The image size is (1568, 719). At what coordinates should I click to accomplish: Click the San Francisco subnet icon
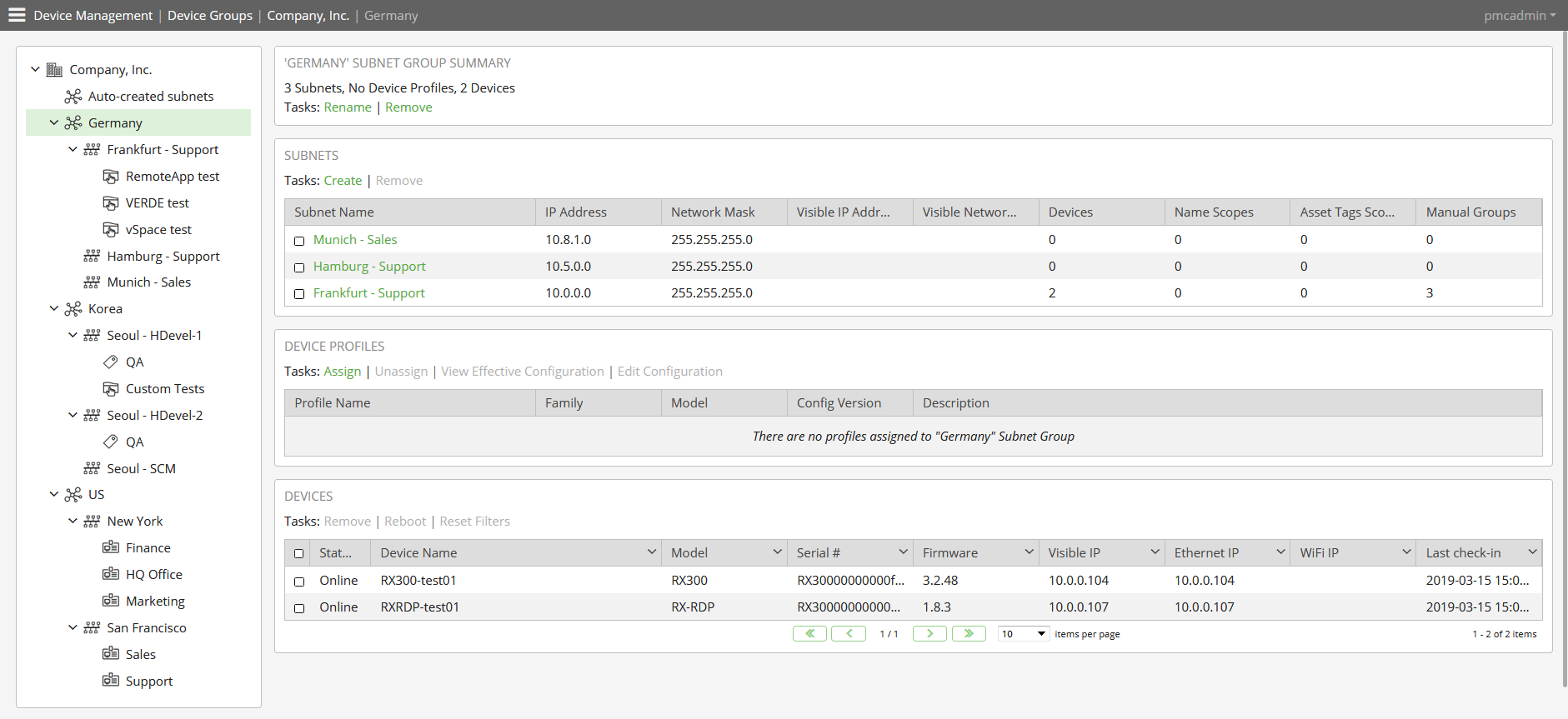92,628
